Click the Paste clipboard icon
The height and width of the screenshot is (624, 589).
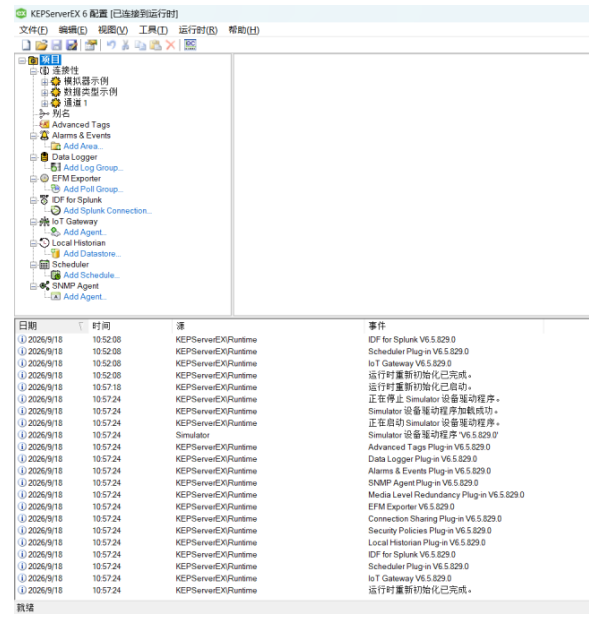tap(155, 45)
